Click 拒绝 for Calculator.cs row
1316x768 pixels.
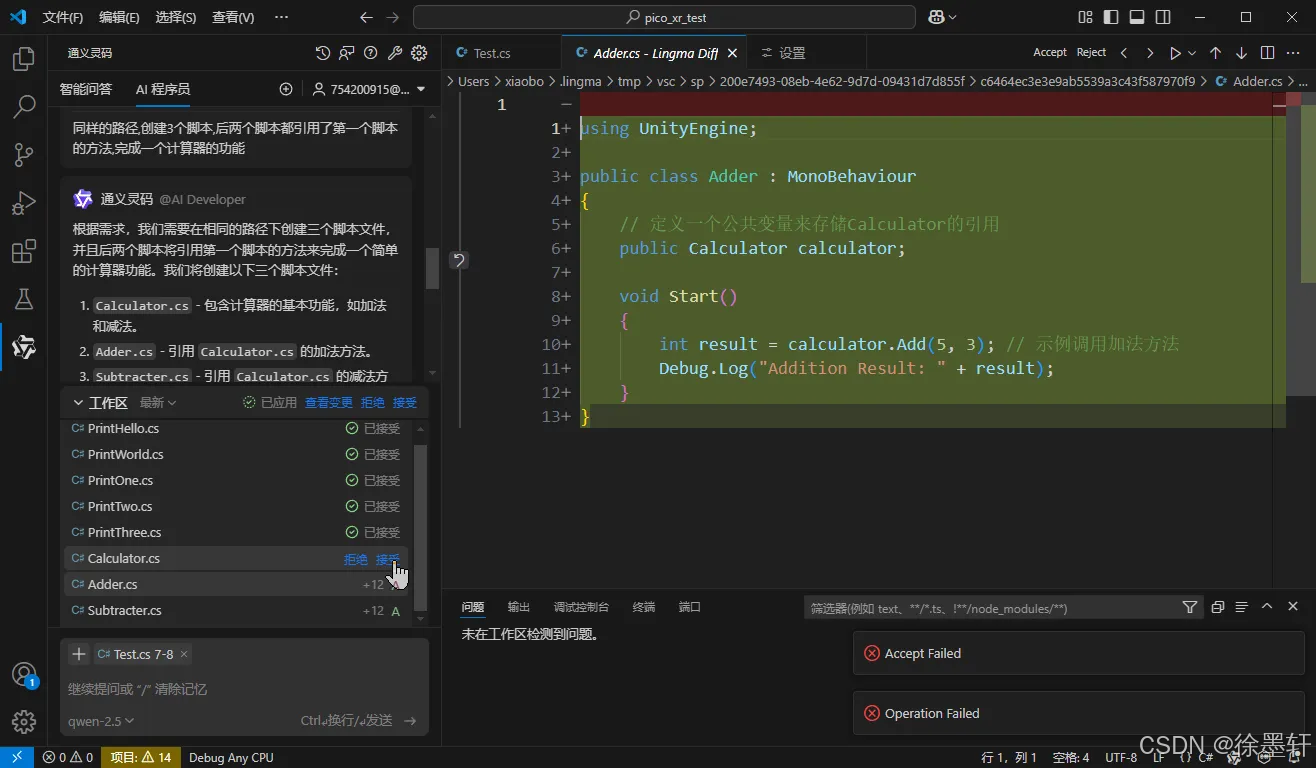point(356,559)
